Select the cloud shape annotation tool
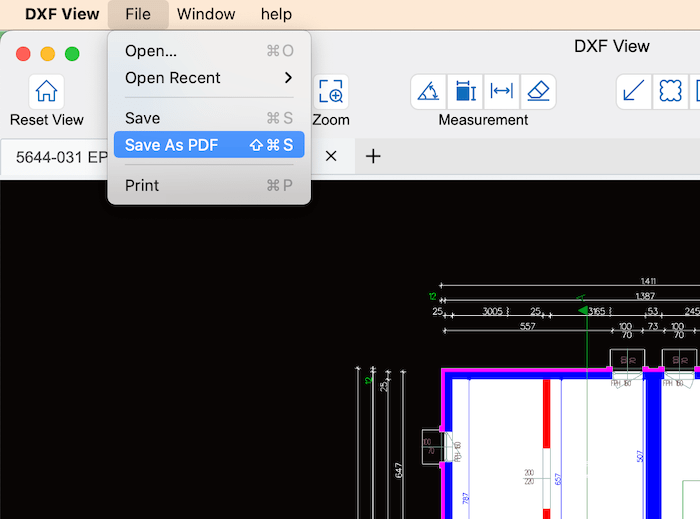 pyautogui.click(x=669, y=92)
